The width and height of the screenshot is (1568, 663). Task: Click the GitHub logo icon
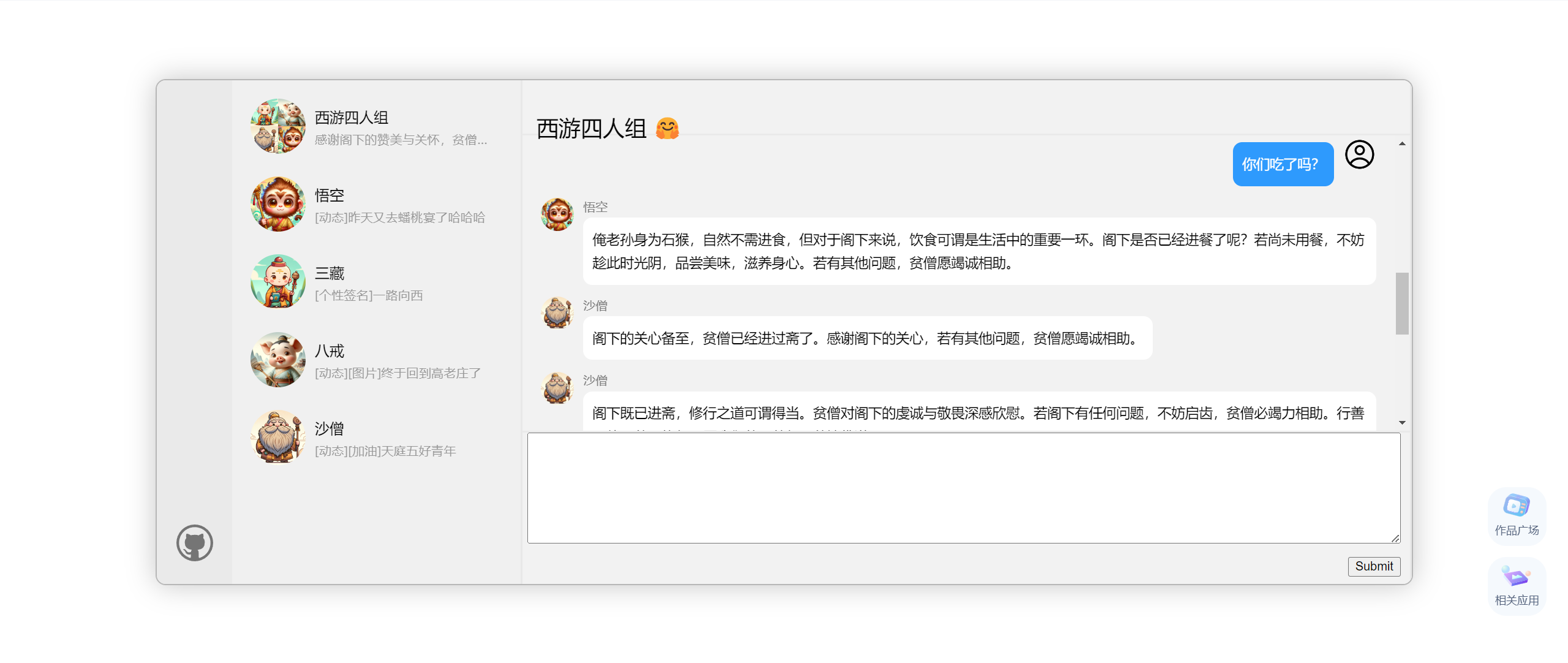click(x=195, y=543)
